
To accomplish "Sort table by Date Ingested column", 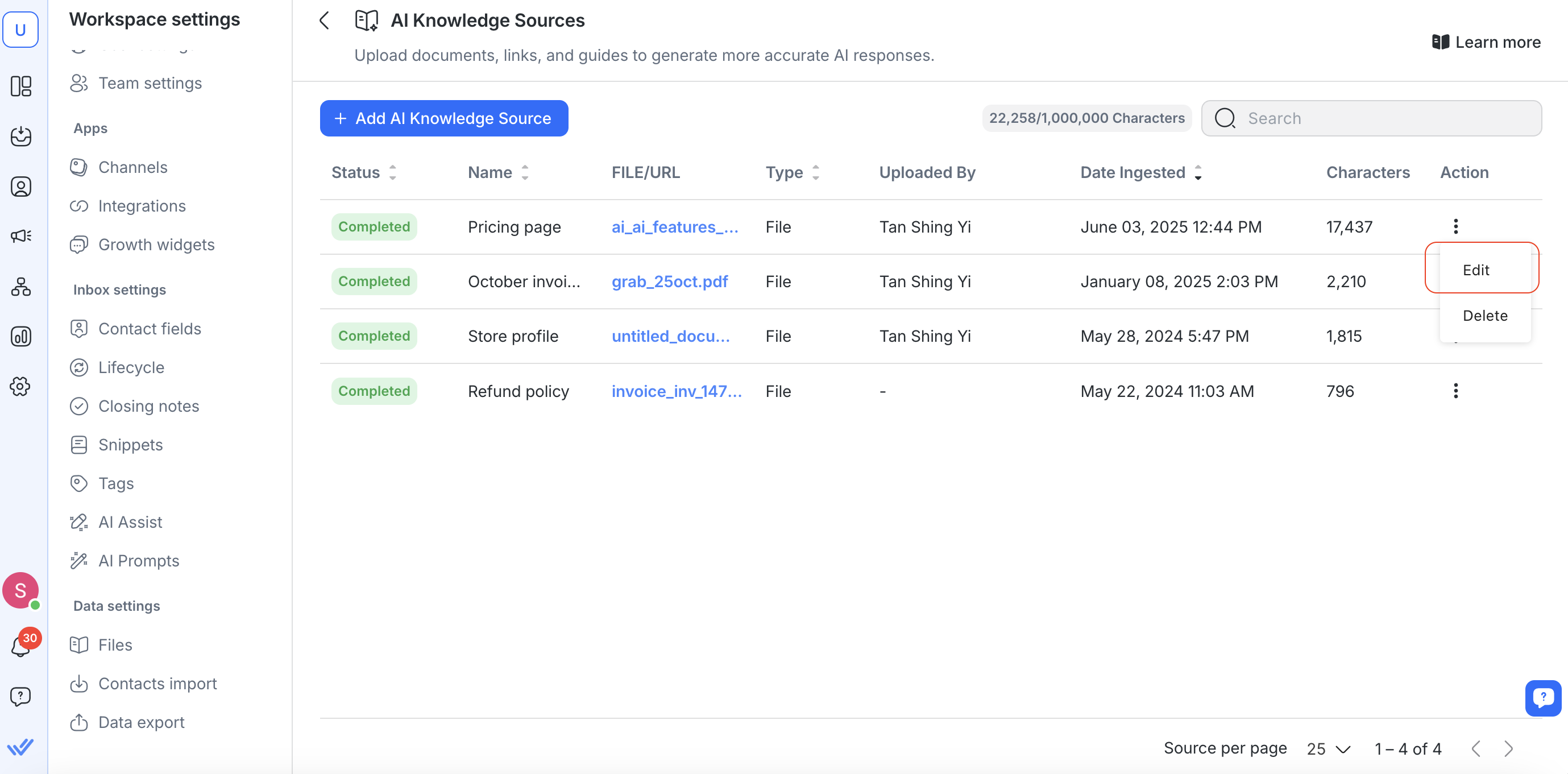I will coord(1197,173).
